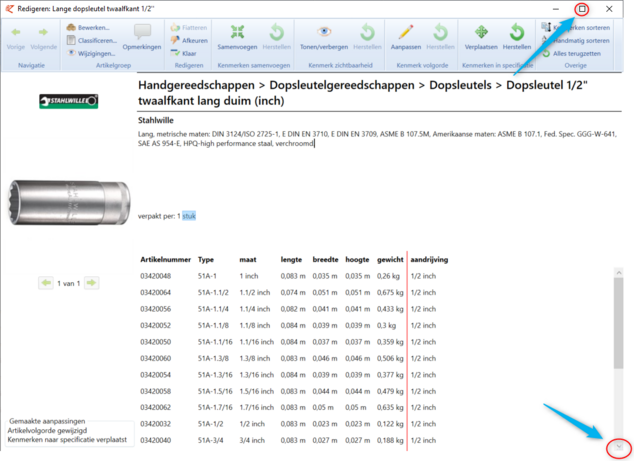634x461 pixels.
Task: Open Opmerkingen speech bubble
Action: tap(142, 37)
